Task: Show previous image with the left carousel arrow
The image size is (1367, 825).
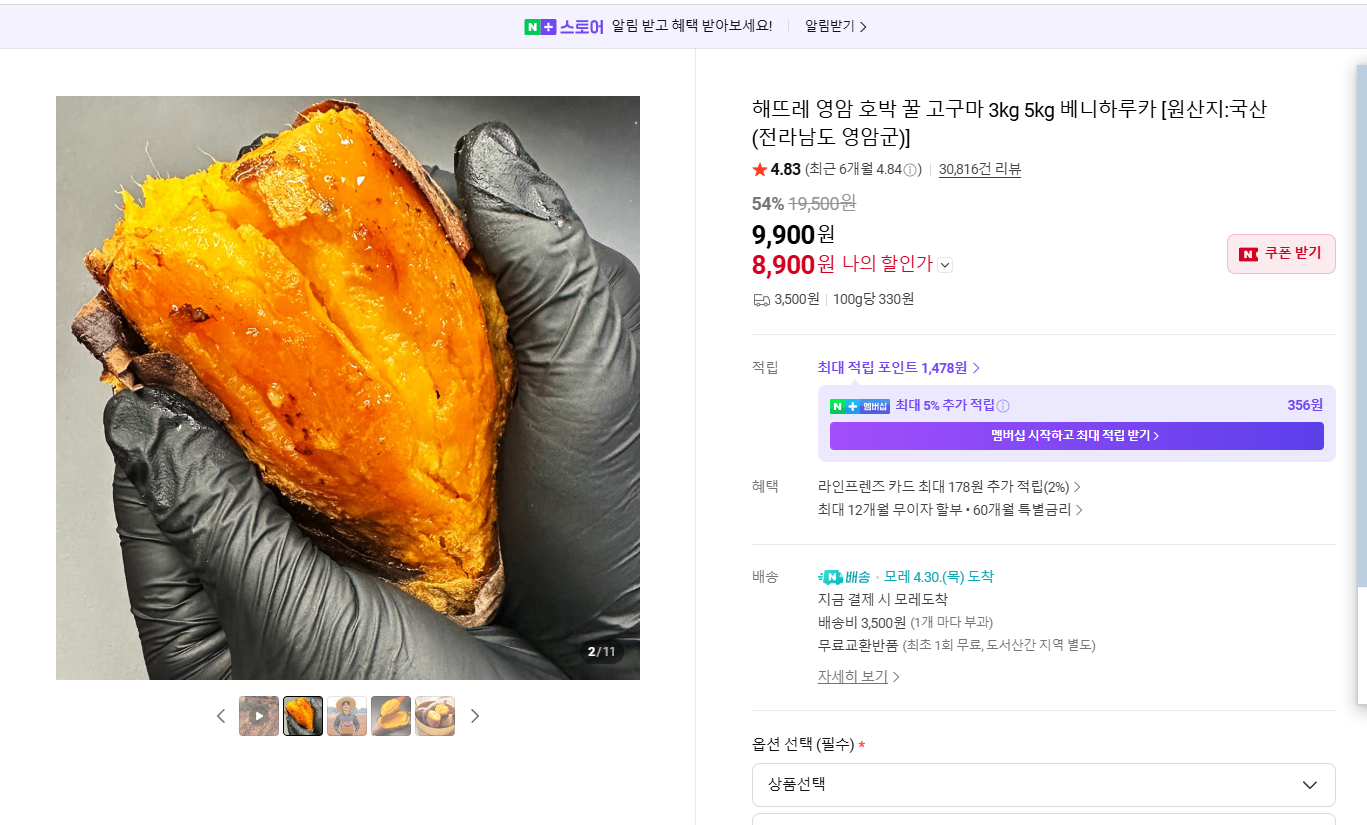Action: point(221,716)
